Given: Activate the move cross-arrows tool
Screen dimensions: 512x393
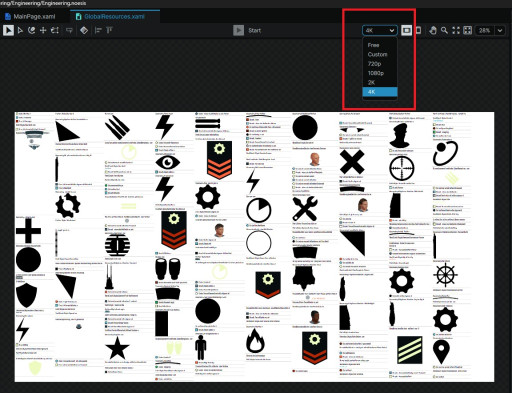Looking at the screenshot, I should 43,30.
